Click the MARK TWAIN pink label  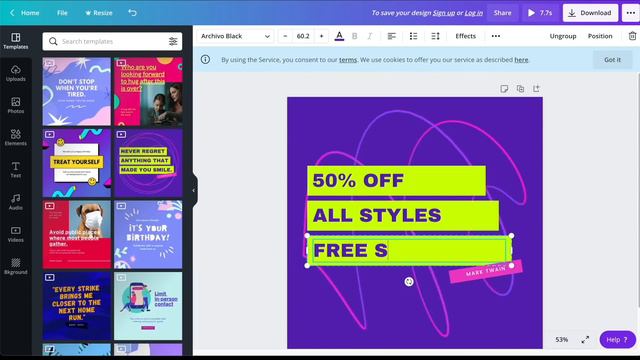pyautogui.click(x=486, y=271)
